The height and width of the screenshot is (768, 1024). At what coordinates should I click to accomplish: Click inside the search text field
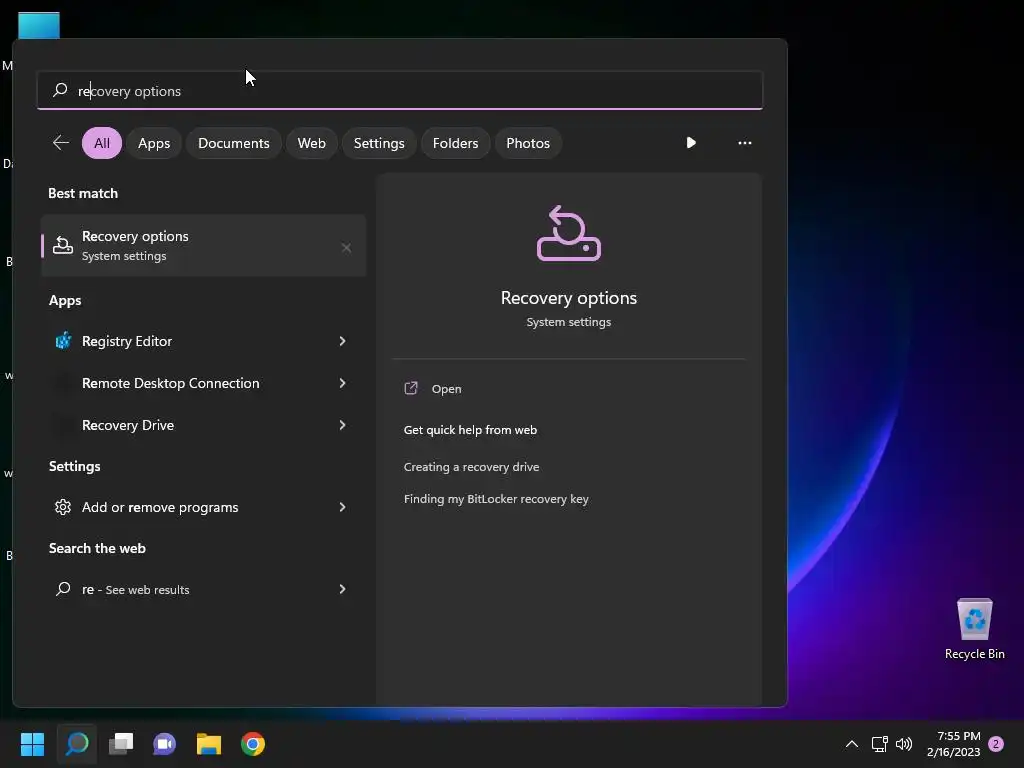tap(400, 90)
